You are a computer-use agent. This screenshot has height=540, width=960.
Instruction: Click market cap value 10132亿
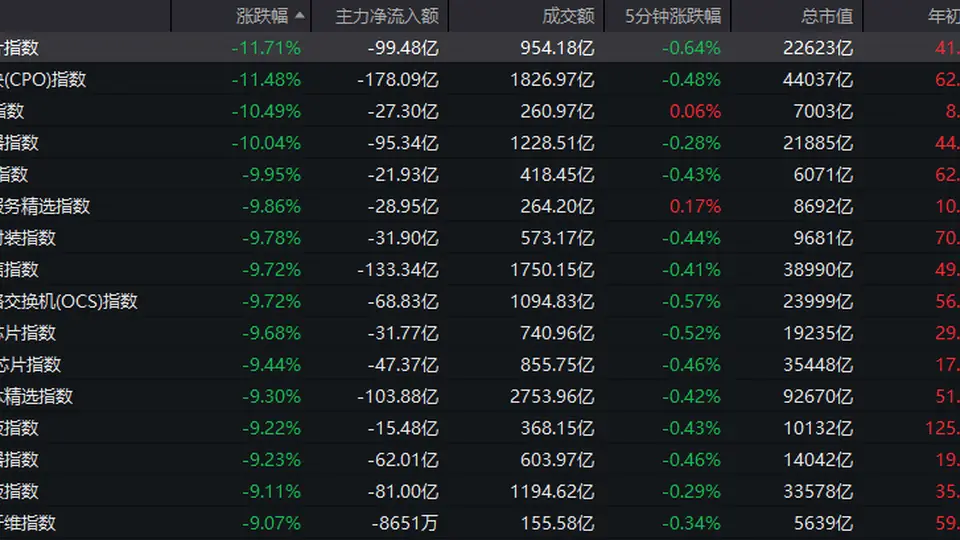point(818,428)
